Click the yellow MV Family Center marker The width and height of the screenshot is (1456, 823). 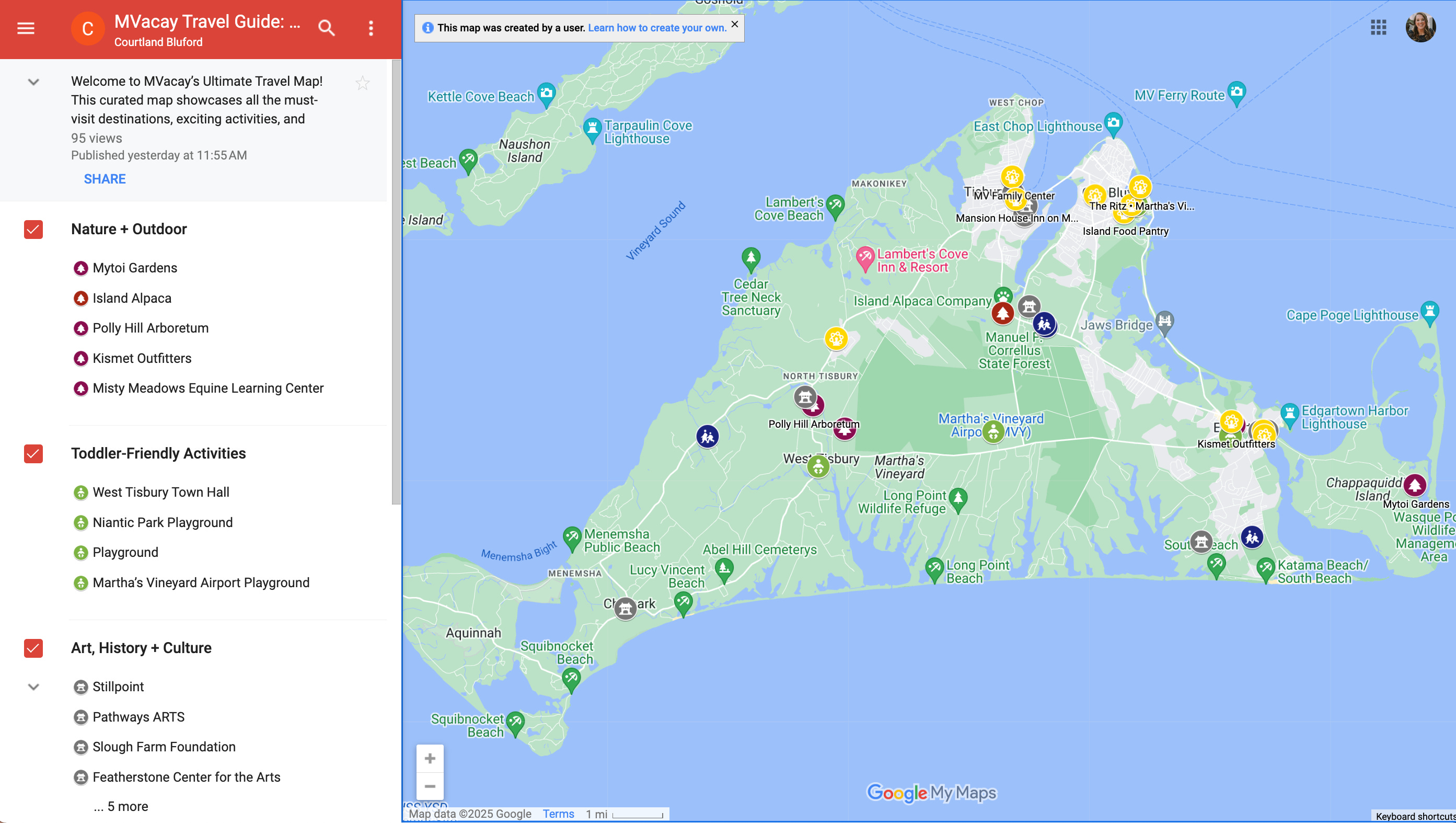pos(1012,177)
